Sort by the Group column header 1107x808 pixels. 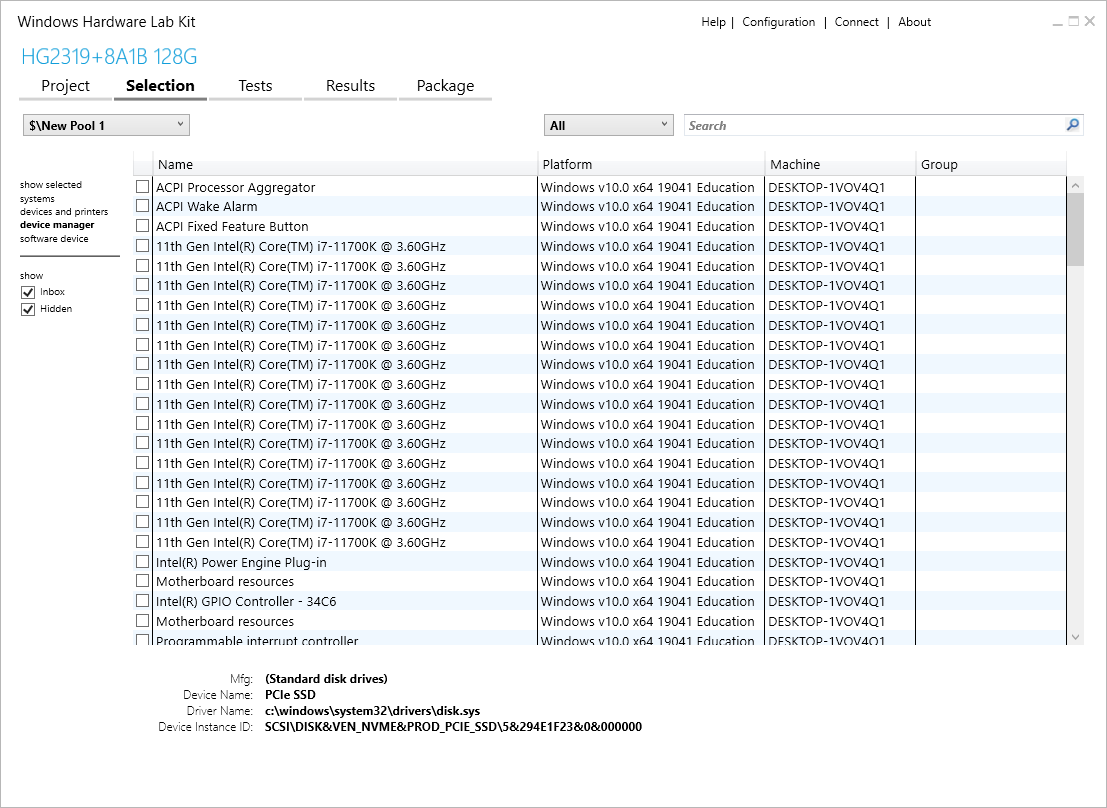[x=991, y=164]
